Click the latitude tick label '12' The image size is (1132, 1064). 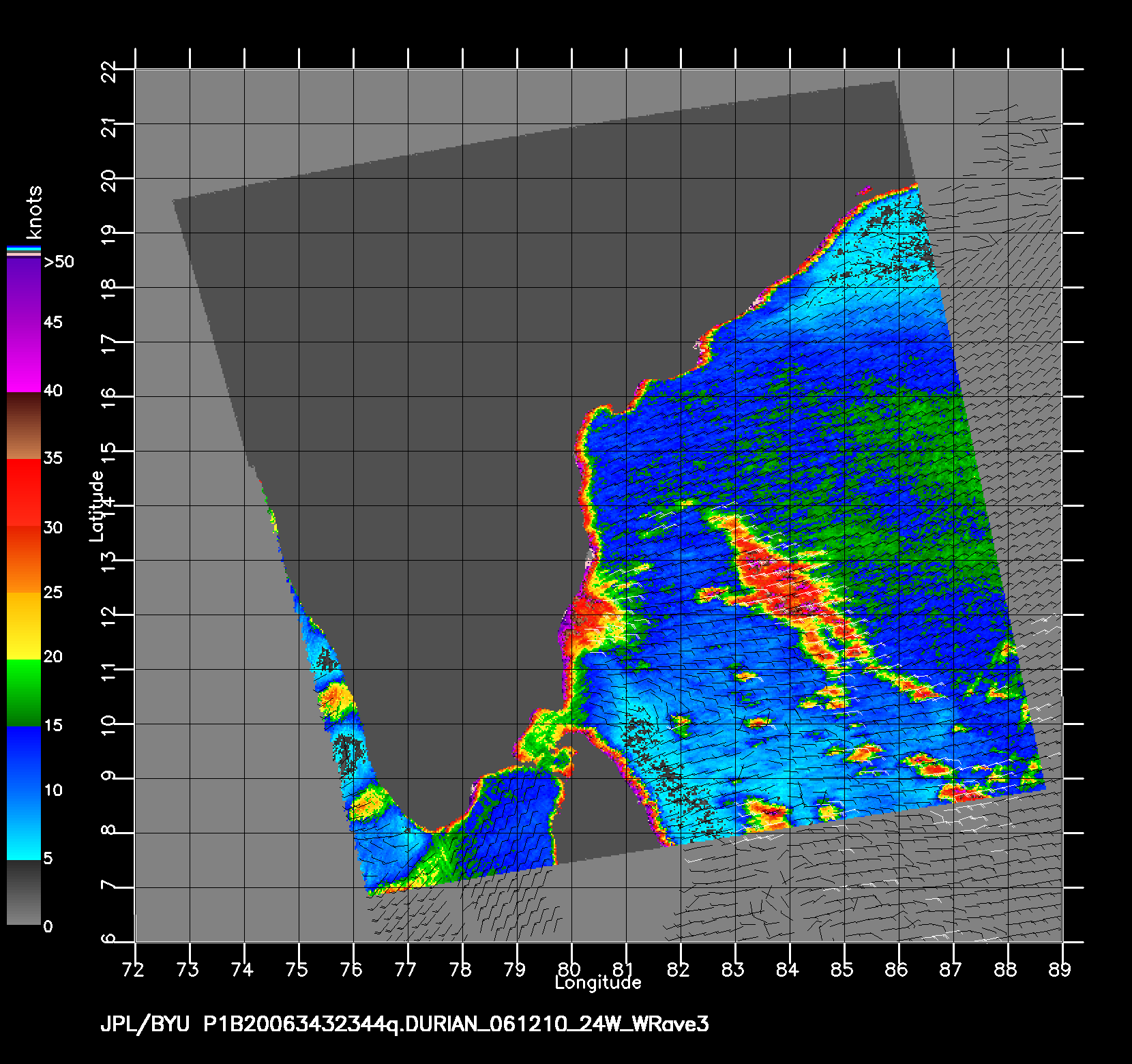[110, 616]
